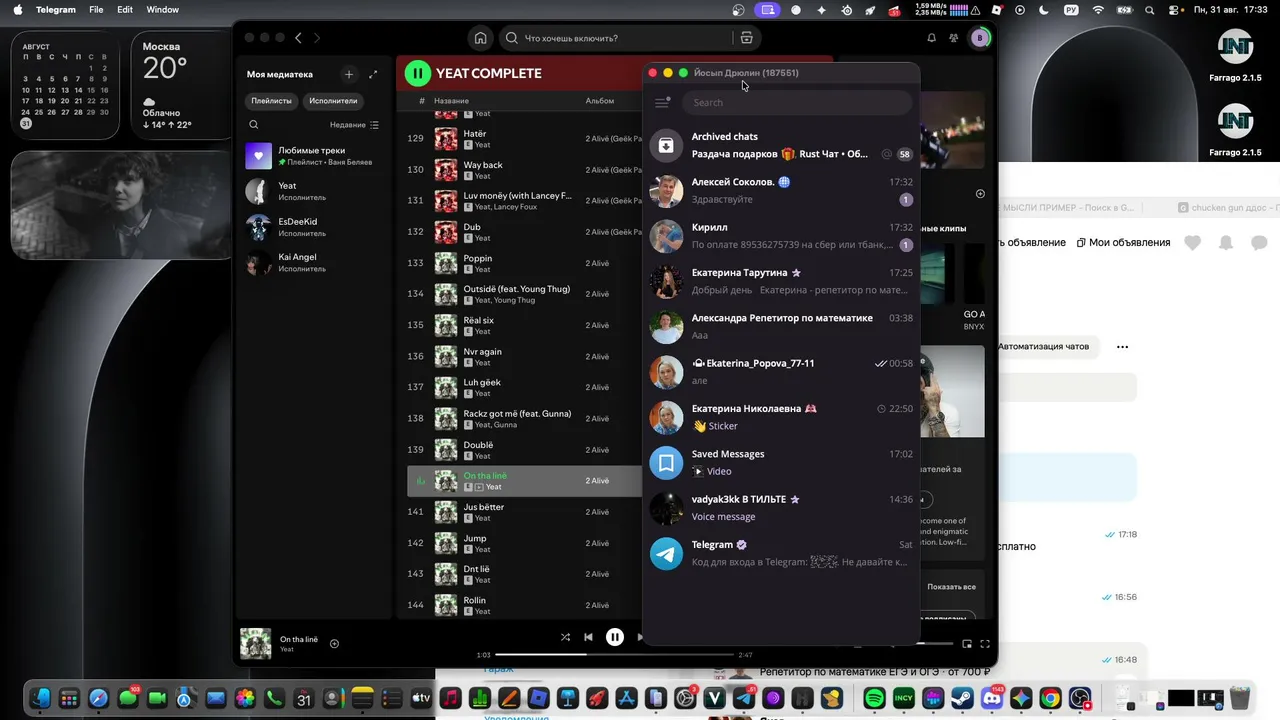Toggle shuffle in Spotify player
This screenshot has width=1280, height=720.
(566, 637)
